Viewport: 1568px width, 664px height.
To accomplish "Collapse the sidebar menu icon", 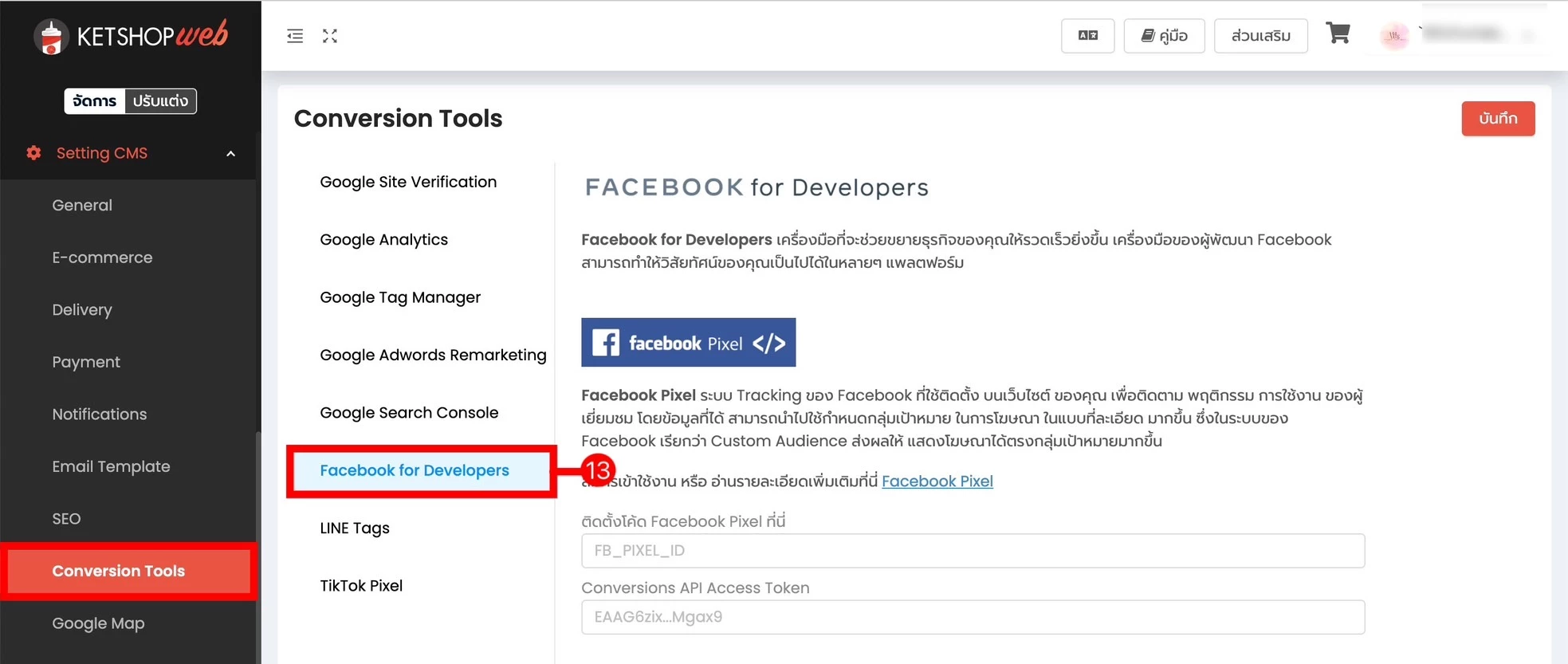I will tap(295, 36).
